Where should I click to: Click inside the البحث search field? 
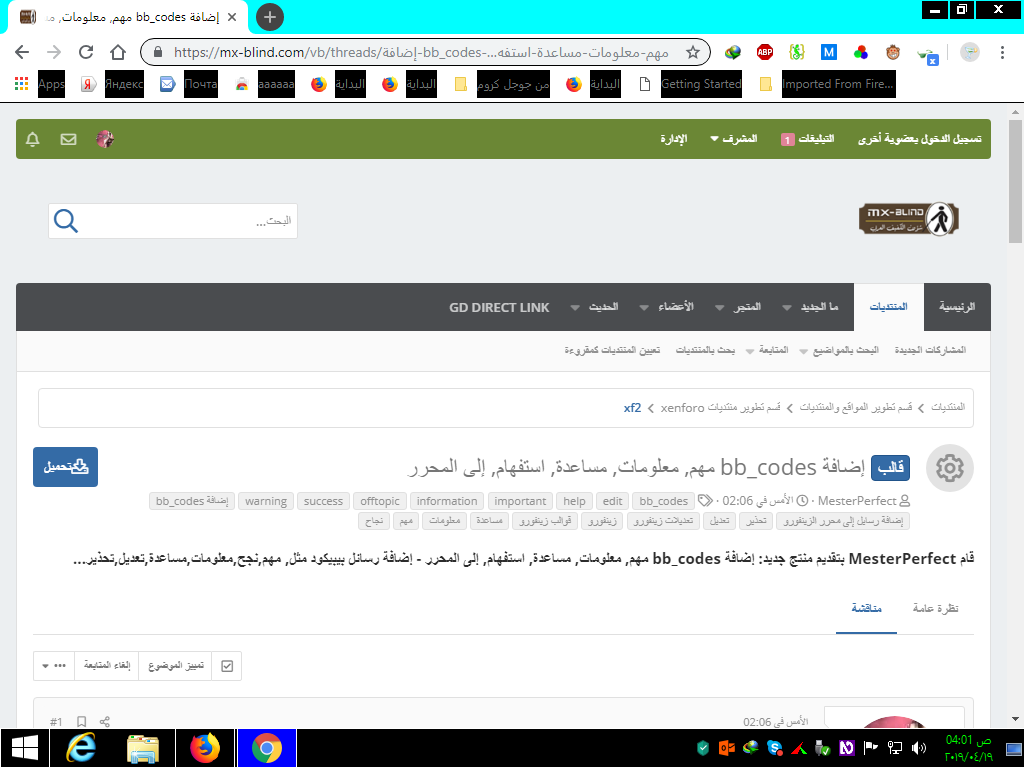190,221
